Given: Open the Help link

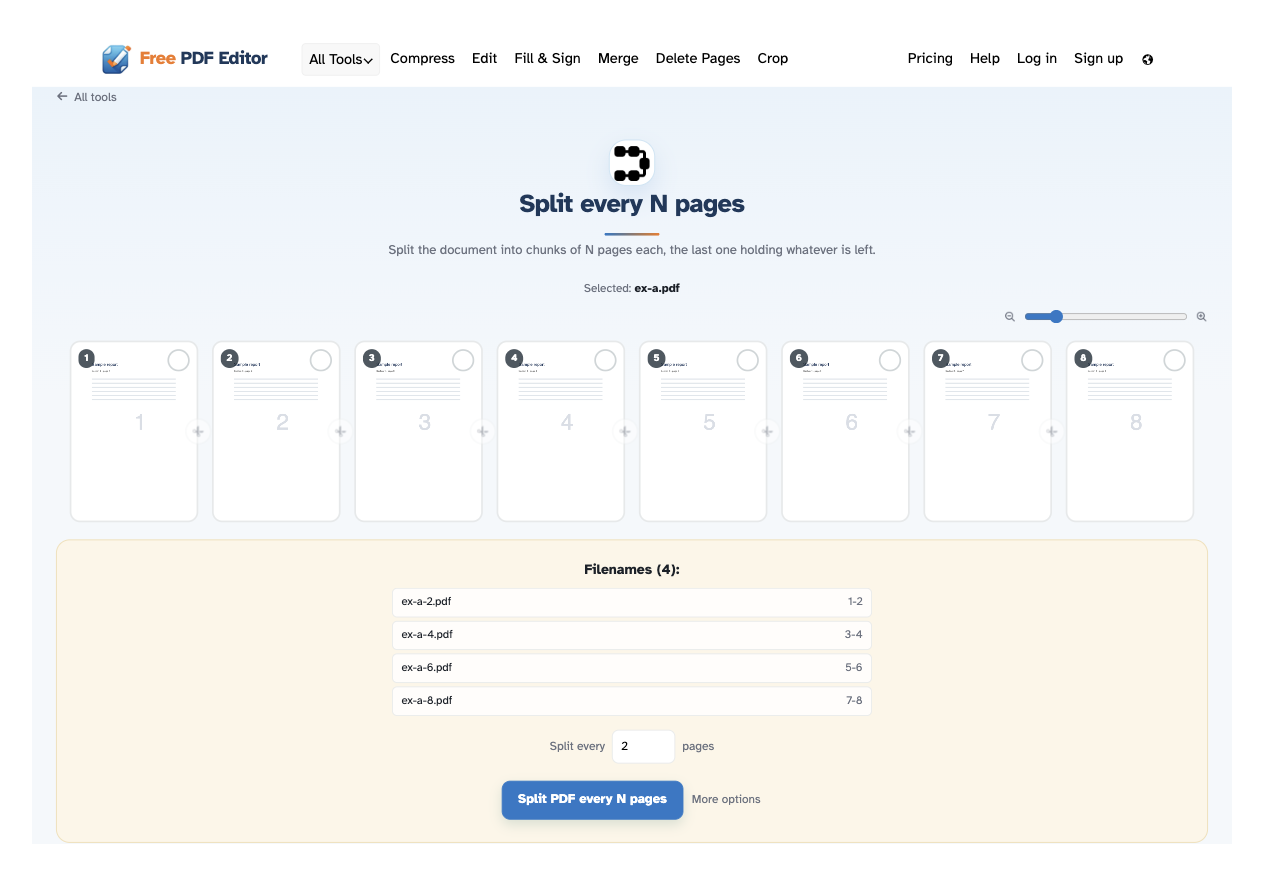Looking at the screenshot, I should [985, 59].
